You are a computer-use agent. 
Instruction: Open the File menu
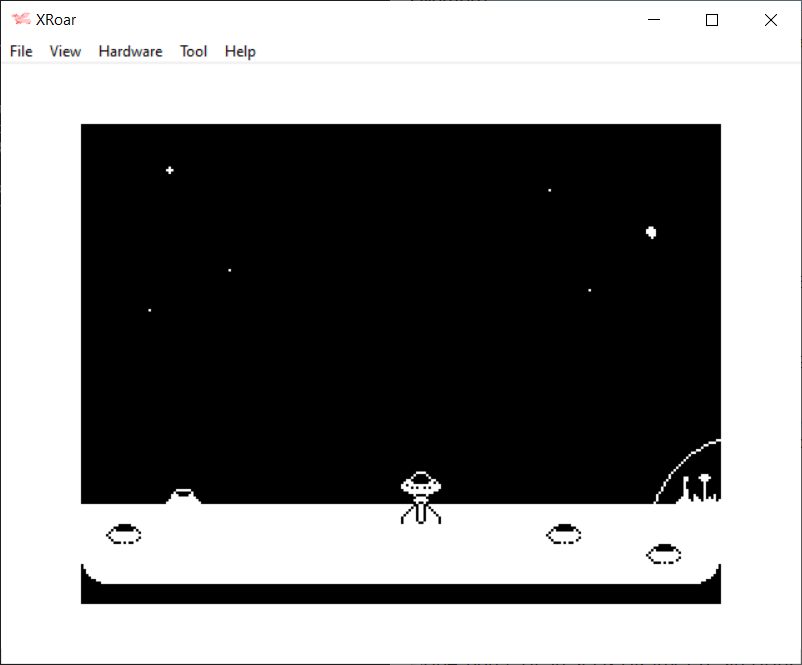pos(21,51)
